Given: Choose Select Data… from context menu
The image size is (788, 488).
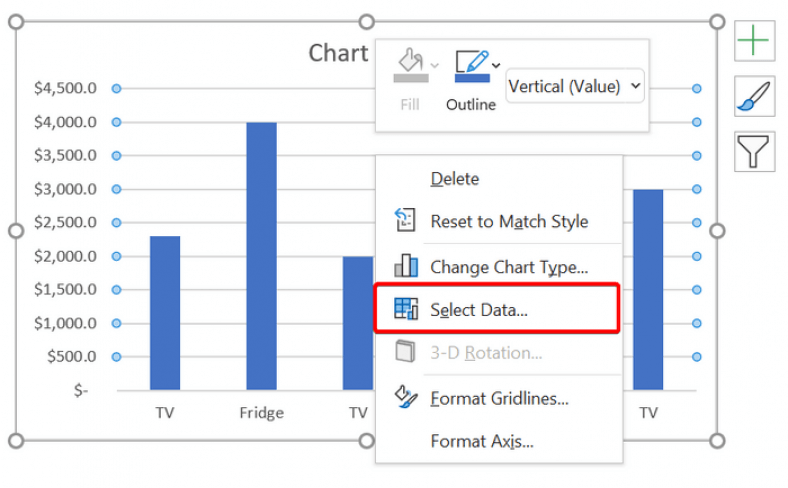Looking at the screenshot, I should [x=479, y=310].
